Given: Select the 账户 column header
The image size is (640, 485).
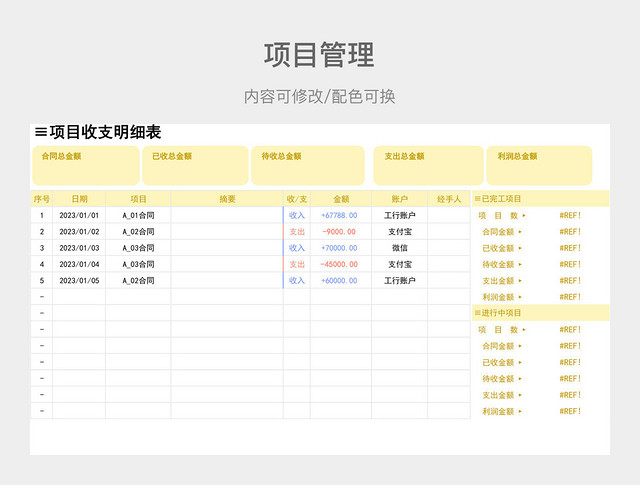Looking at the screenshot, I should [x=400, y=199].
